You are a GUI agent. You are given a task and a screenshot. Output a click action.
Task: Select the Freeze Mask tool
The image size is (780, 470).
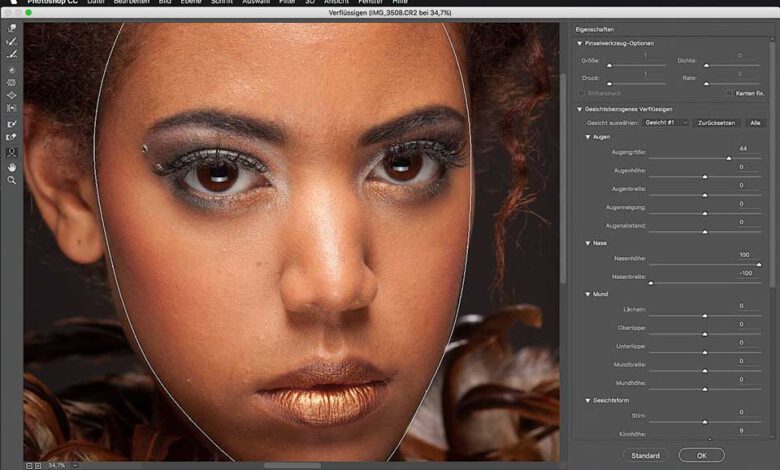point(12,124)
